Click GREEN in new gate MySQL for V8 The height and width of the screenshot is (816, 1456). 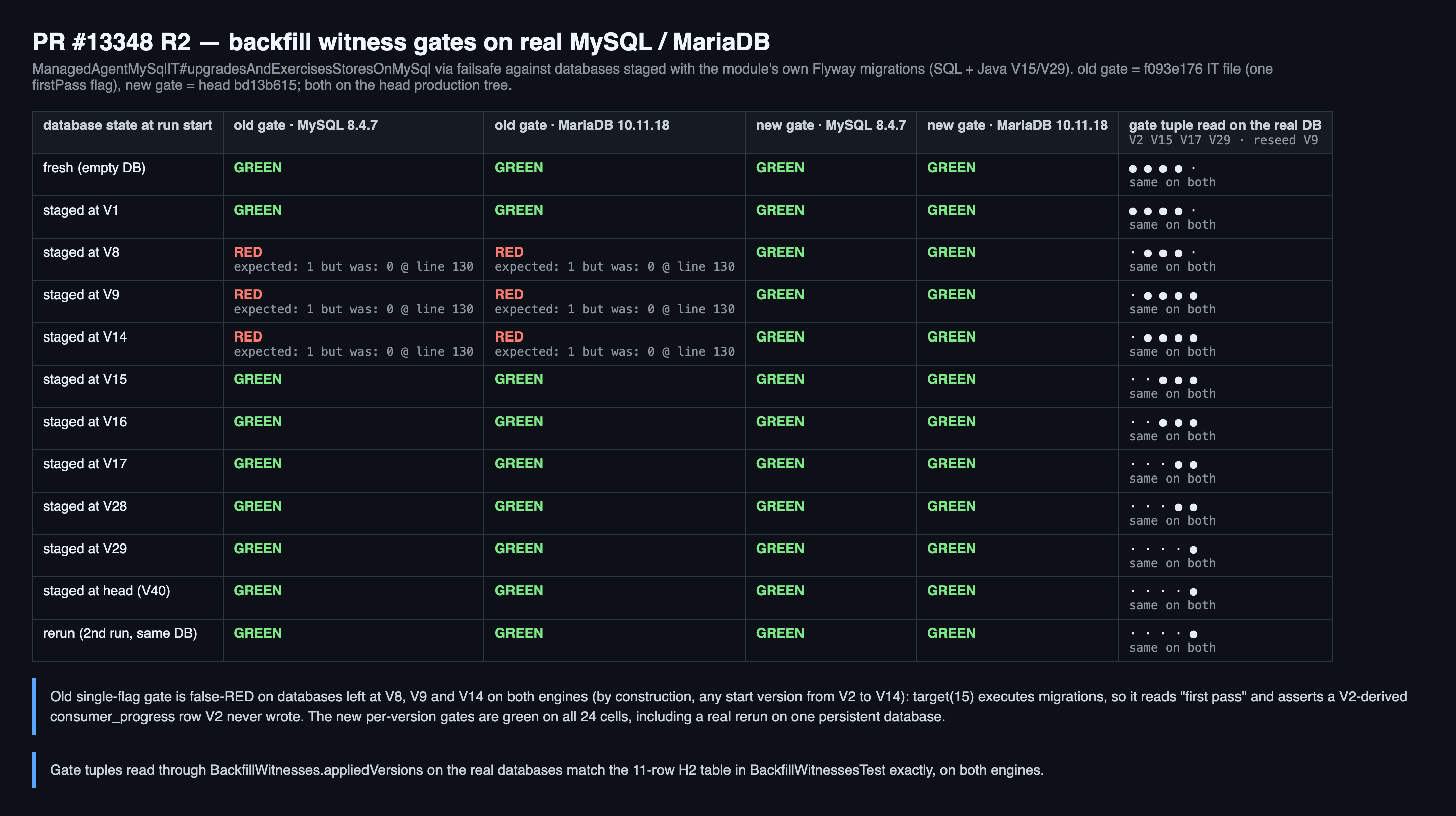coord(780,252)
